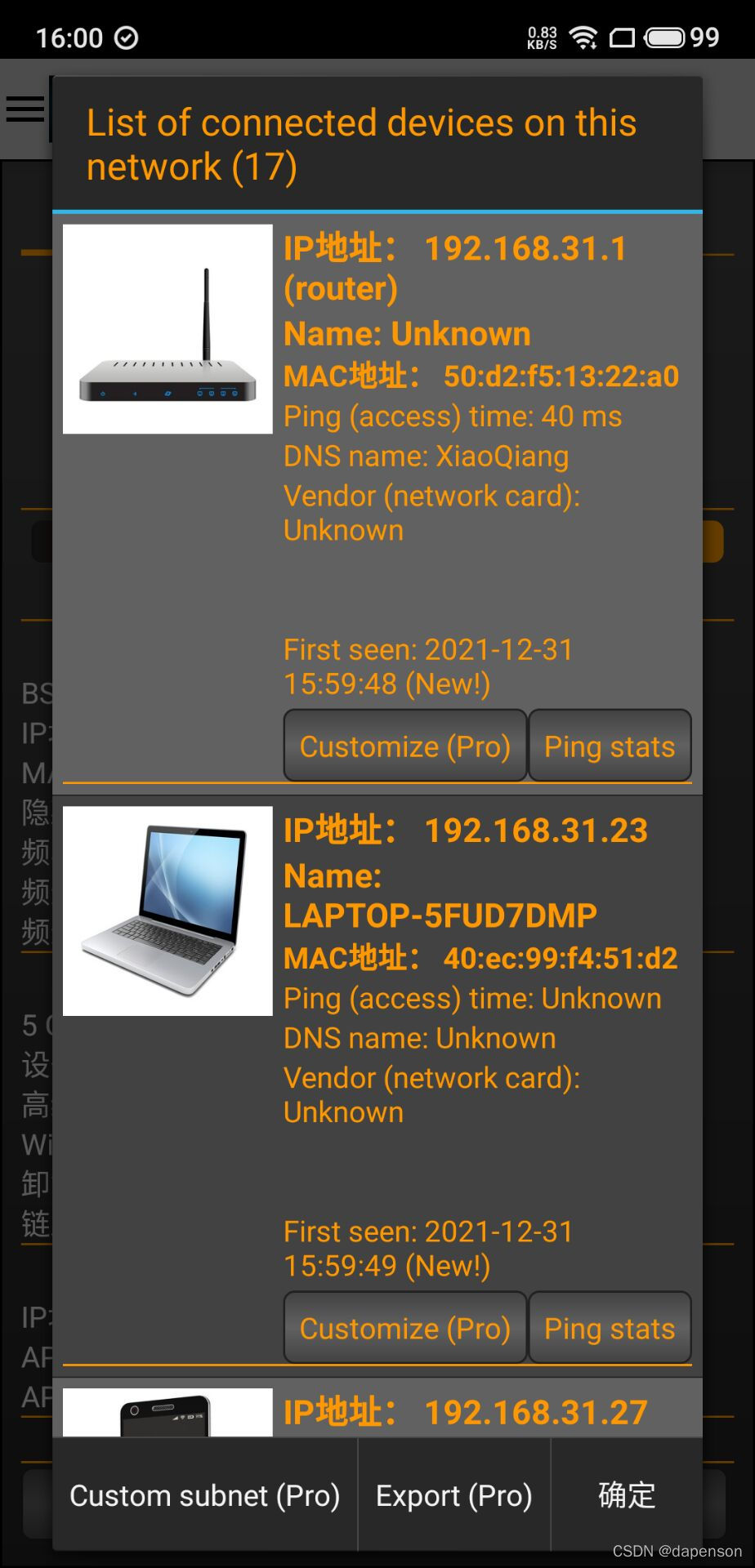Select the MAC address 40:ec:99:f4:51:d2 line
755x1568 pixels.
(x=480, y=958)
